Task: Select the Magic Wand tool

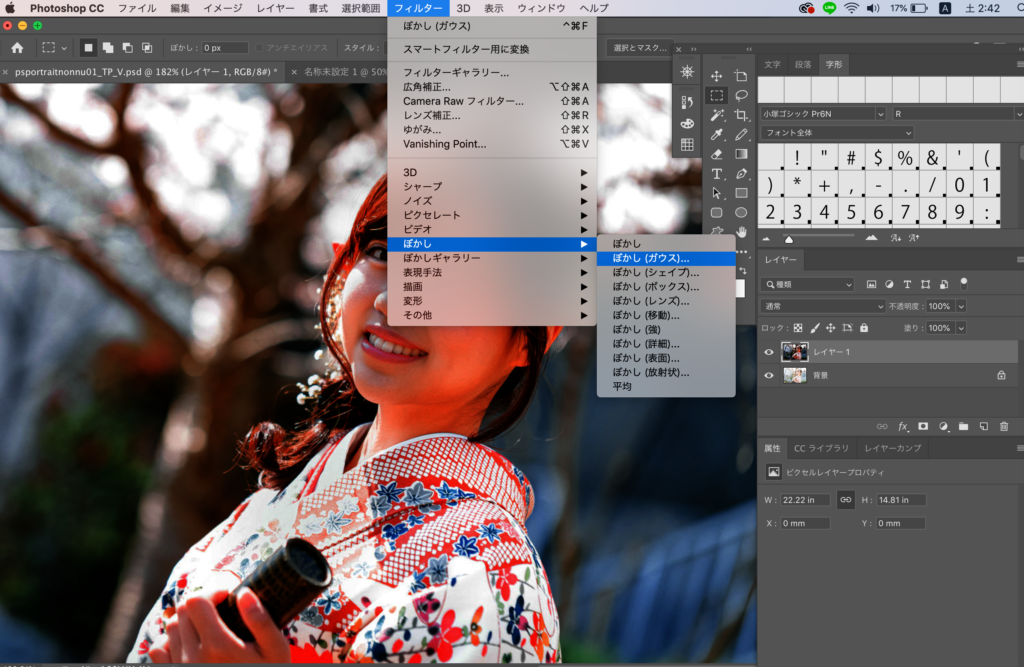Action: tap(717, 115)
